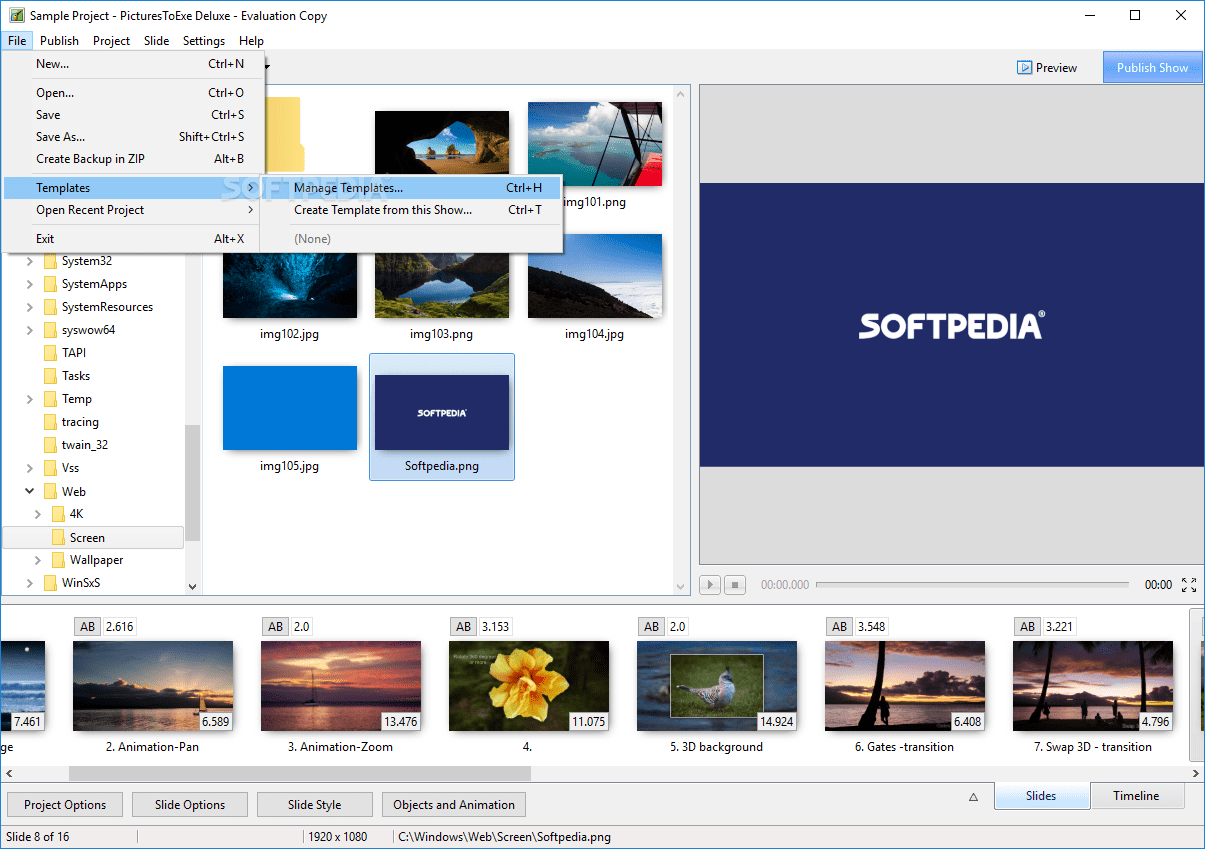
Task: Click the tracing folder icon
Action: 50,422
